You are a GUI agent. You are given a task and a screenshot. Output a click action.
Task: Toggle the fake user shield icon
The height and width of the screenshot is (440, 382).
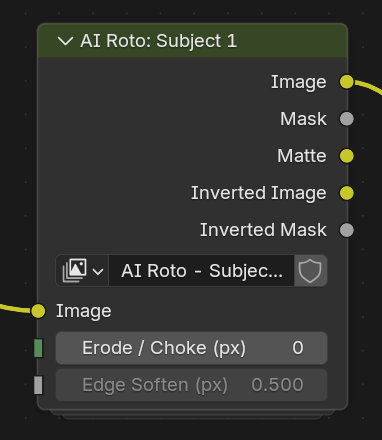click(310, 271)
